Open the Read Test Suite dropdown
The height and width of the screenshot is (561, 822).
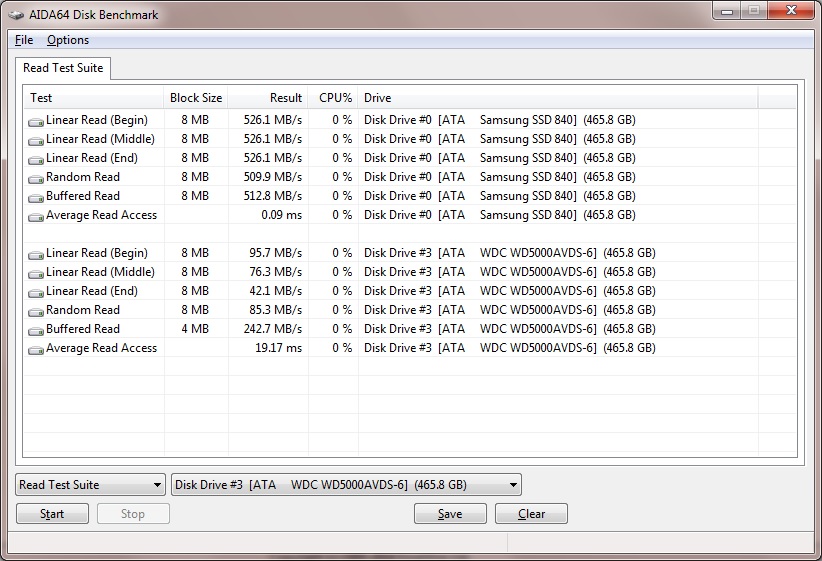point(90,484)
